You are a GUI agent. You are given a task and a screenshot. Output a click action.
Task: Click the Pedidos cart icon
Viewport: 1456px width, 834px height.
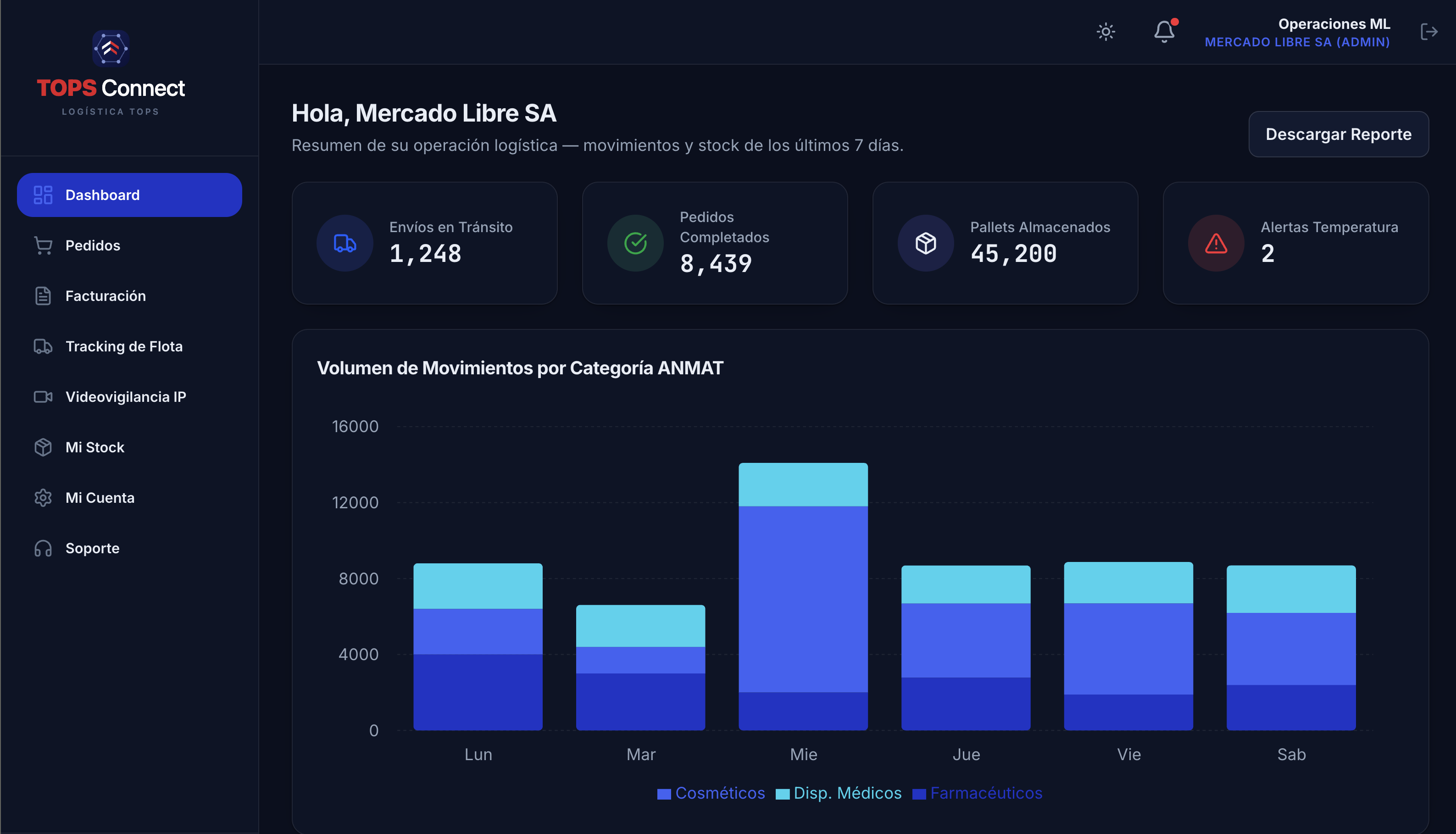43,245
